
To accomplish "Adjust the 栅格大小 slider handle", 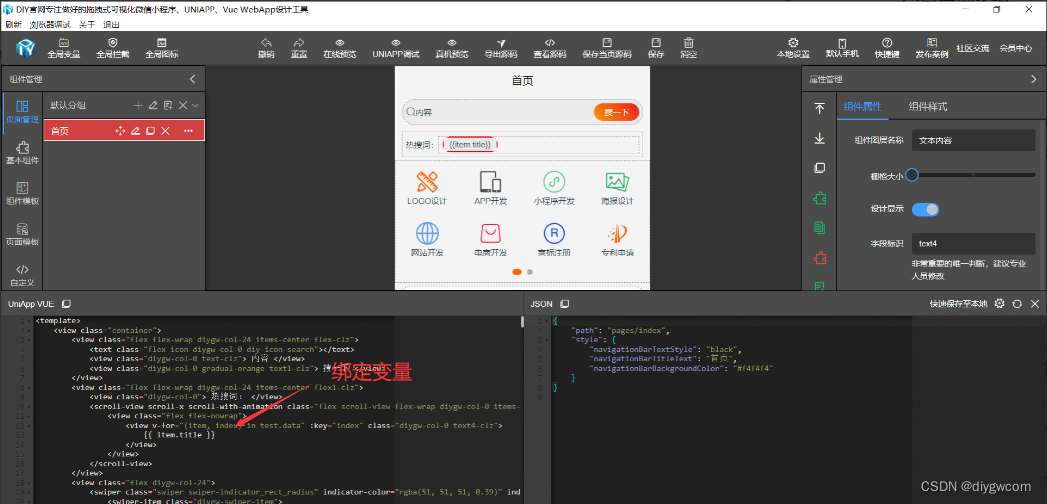I will 911,175.
